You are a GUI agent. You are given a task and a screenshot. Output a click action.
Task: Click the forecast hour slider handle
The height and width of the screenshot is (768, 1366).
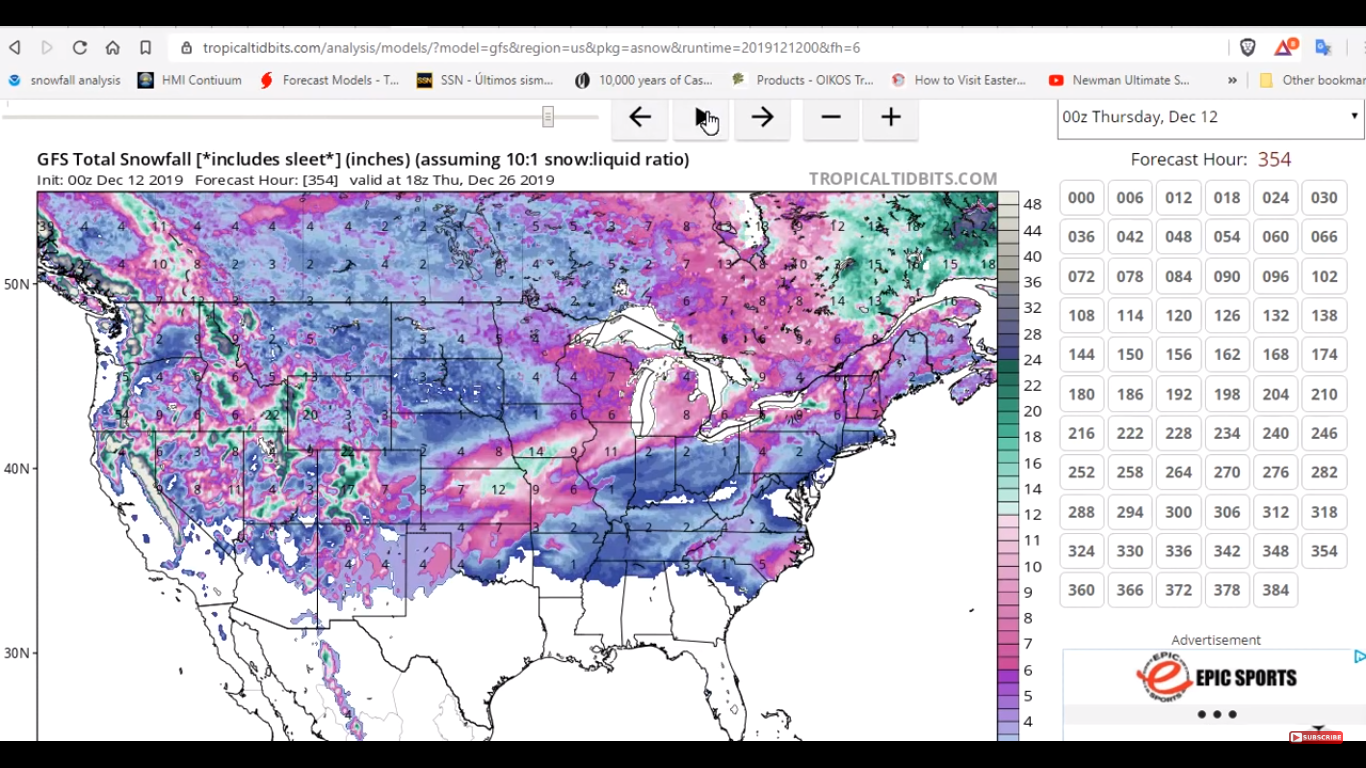click(x=548, y=117)
